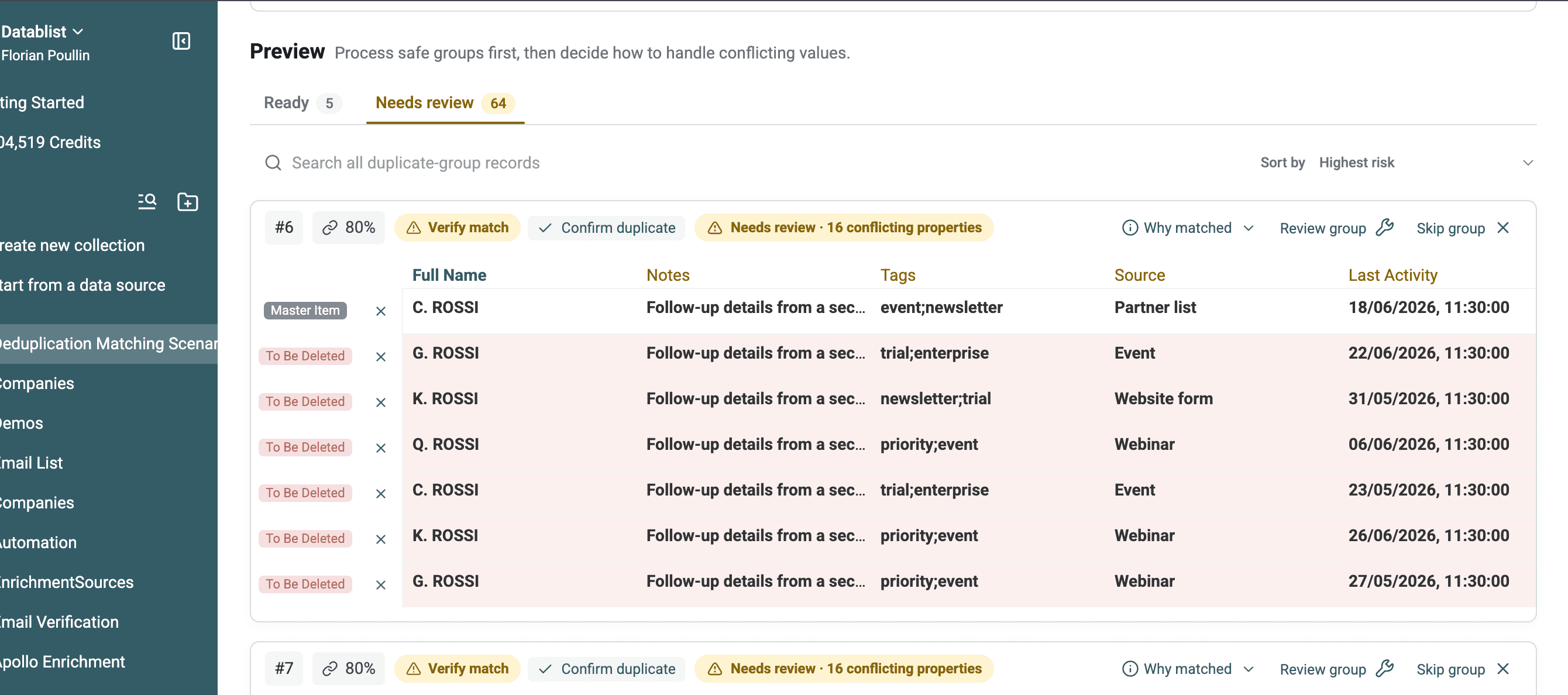The height and width of the screenshot is (695, 1568).
Task: Expand Why matched for group #7
Action: (1188, 669)
